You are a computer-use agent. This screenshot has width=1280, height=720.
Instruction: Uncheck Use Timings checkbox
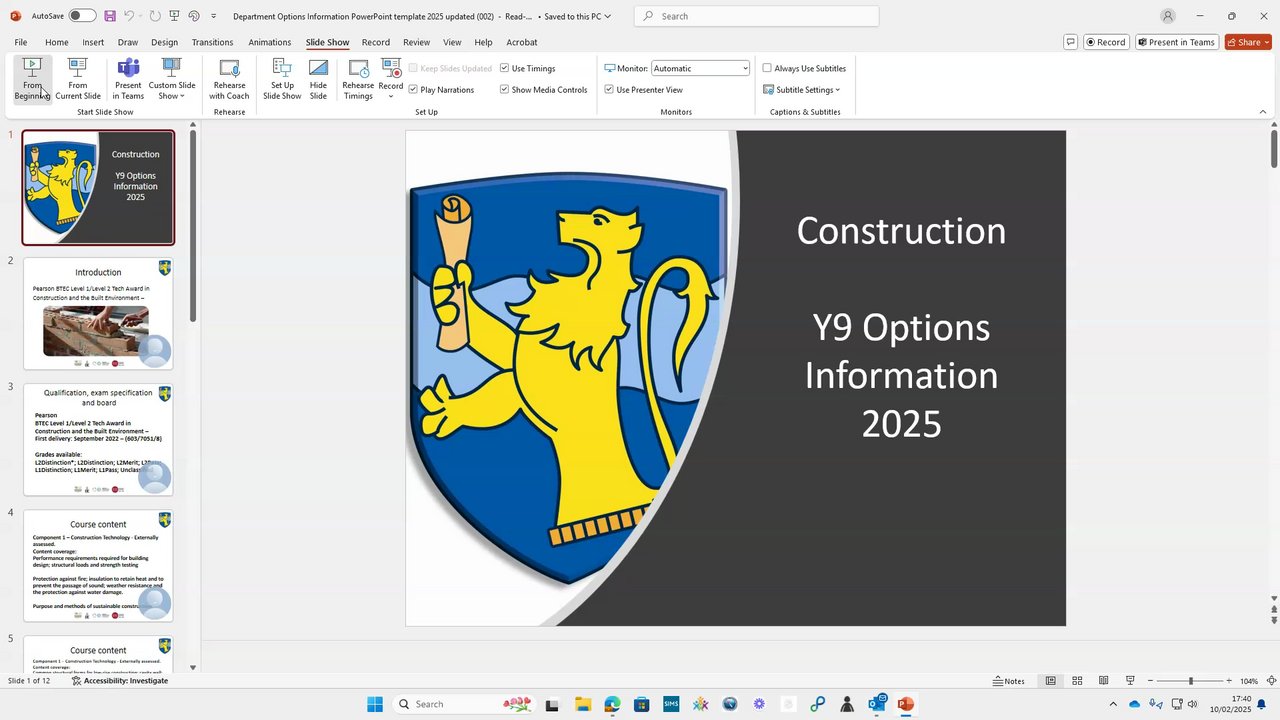505,68
